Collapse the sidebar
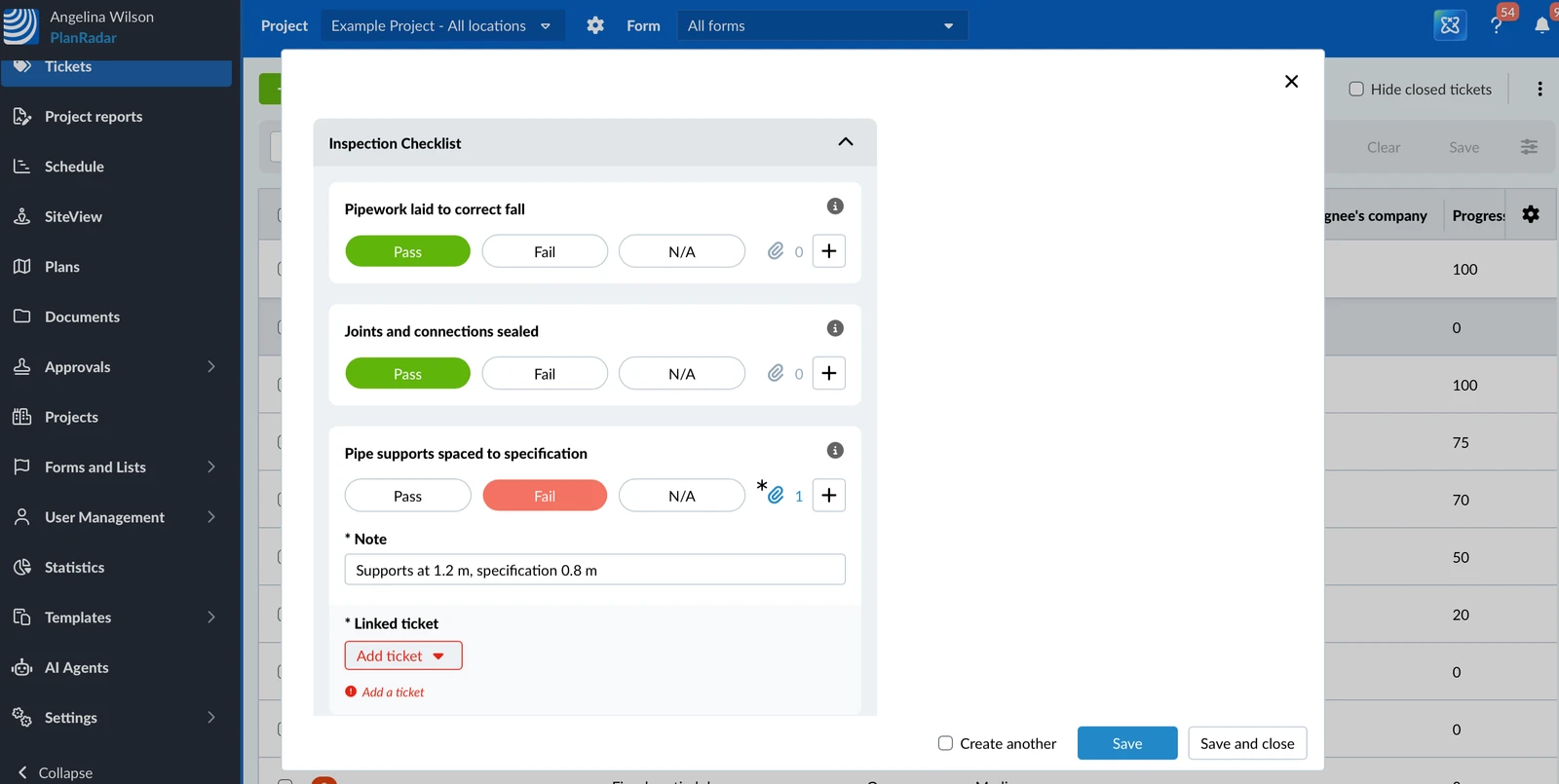 click(x=56, y=772)
